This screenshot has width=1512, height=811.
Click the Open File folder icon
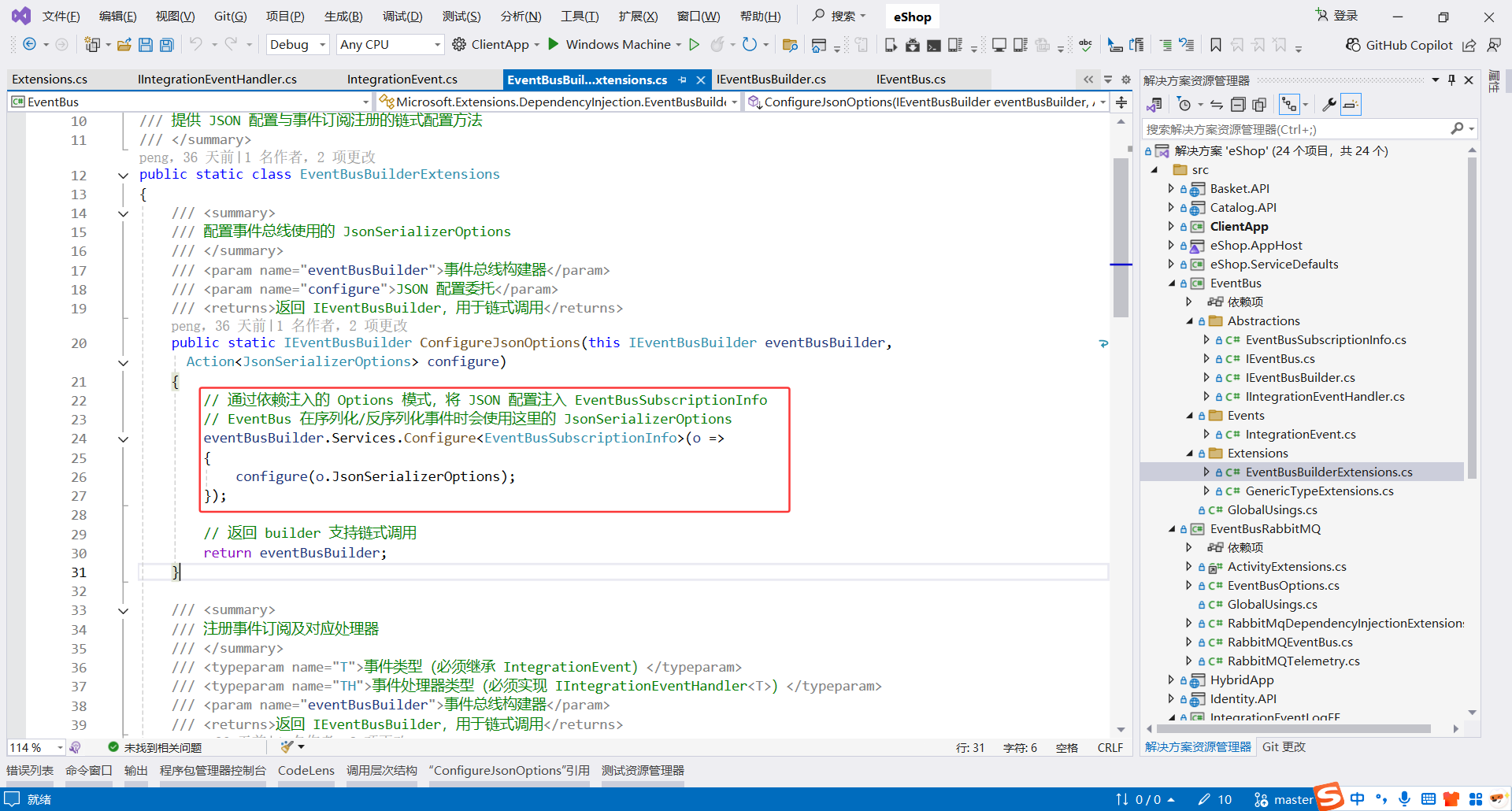pos(124,45)
